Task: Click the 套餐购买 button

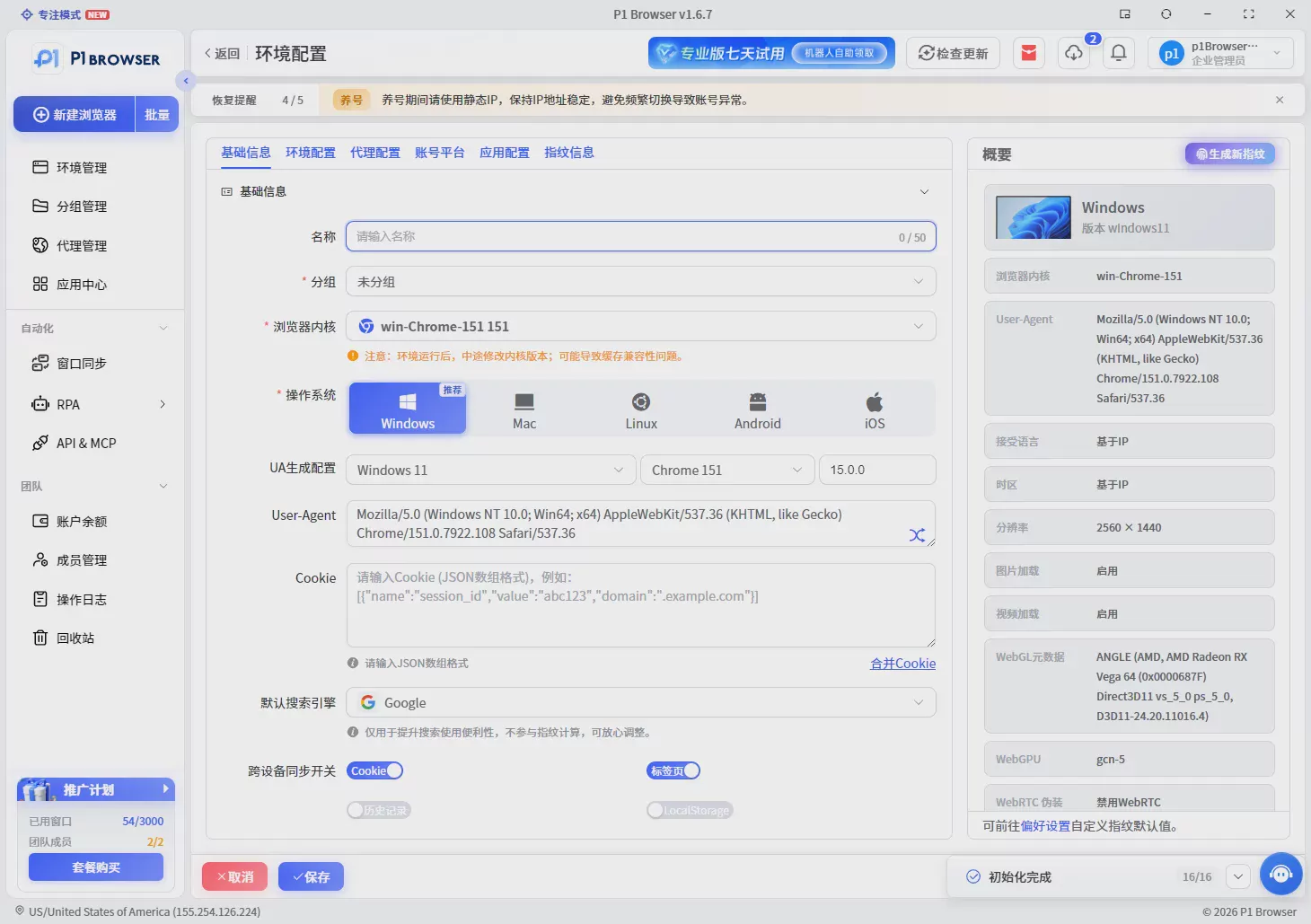Action: click(96, 867)
